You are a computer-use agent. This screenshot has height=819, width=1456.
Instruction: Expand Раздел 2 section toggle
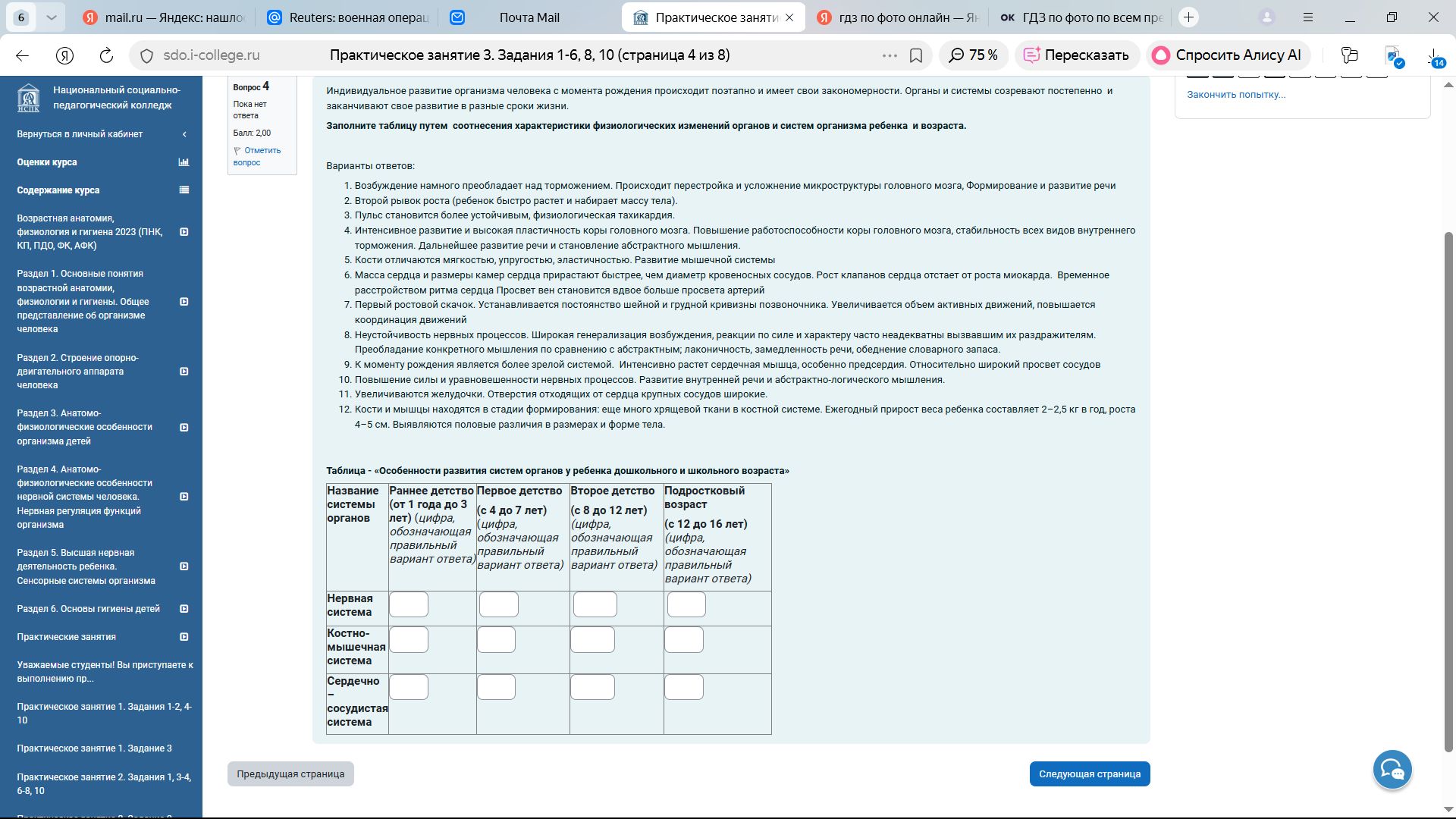tap(184, 372)
